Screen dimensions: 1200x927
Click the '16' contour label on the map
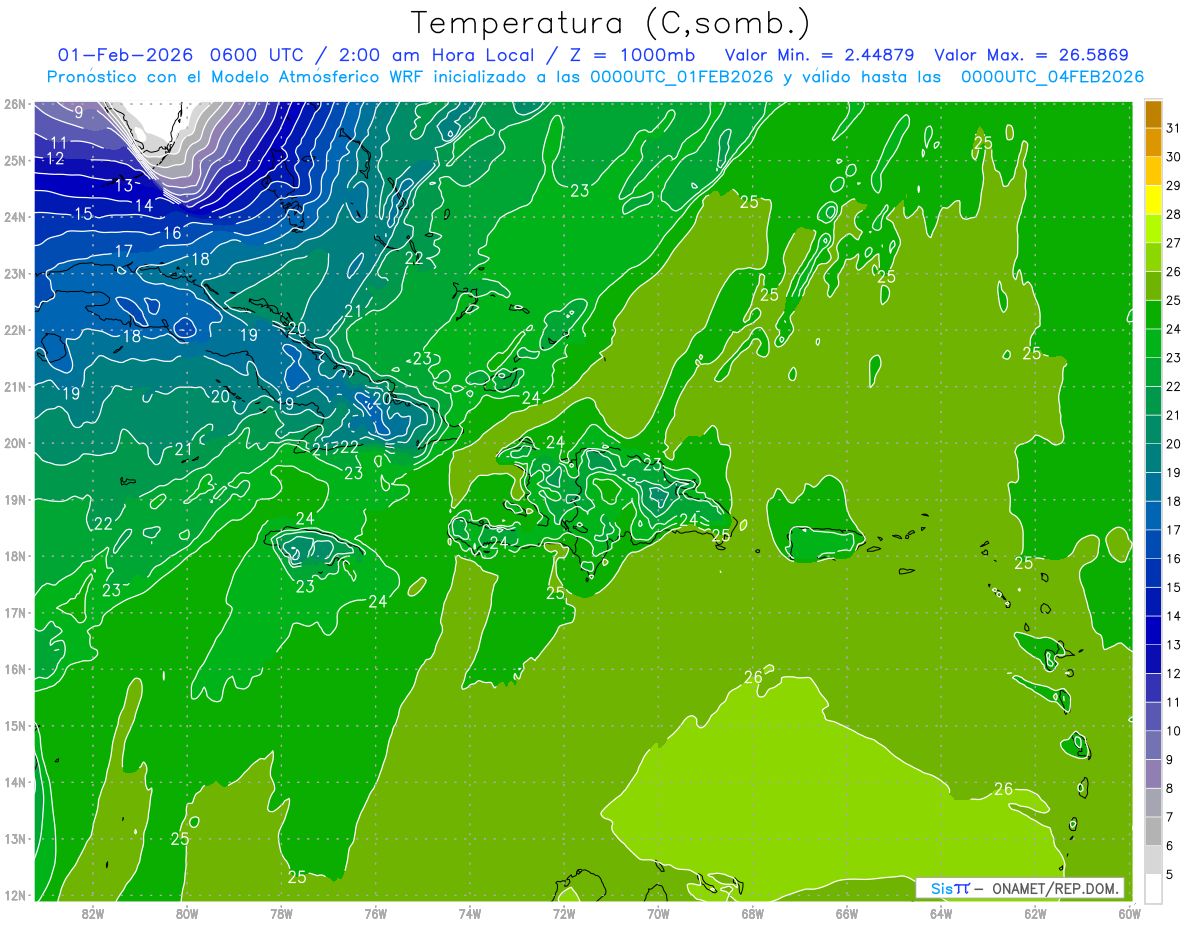[x=172, y=233]
